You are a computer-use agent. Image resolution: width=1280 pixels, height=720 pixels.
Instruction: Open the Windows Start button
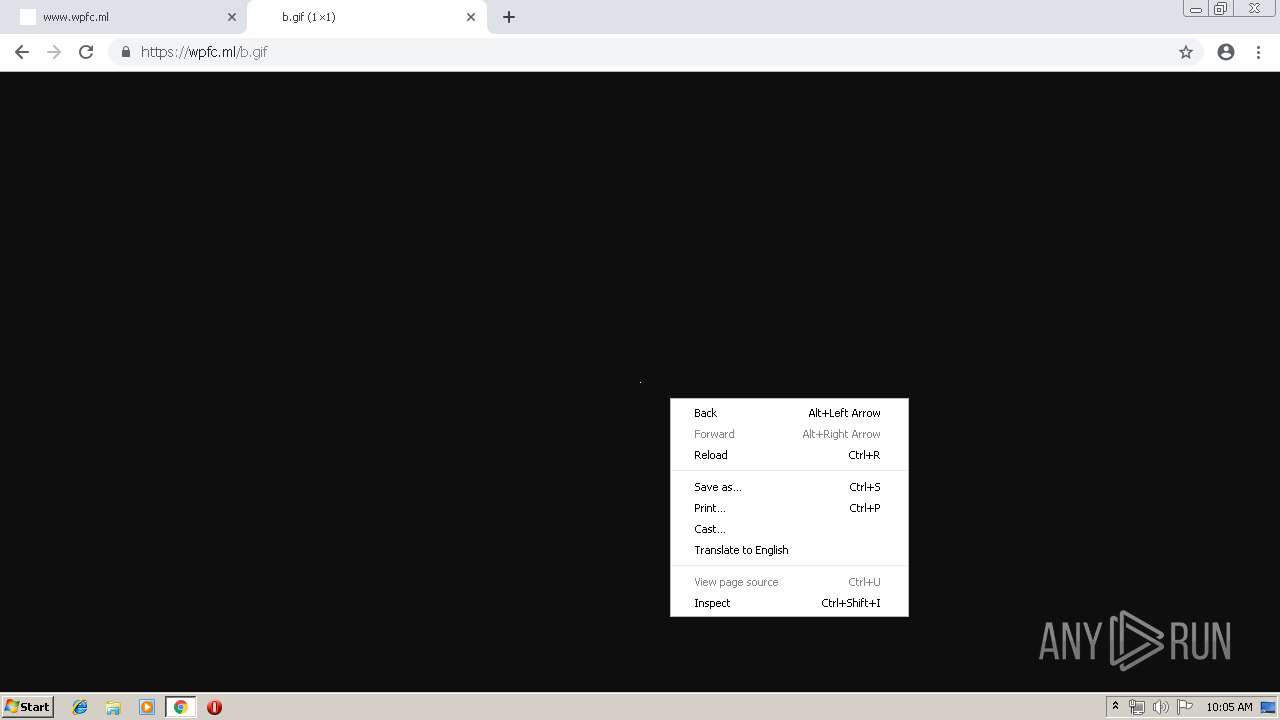(27, 707)
